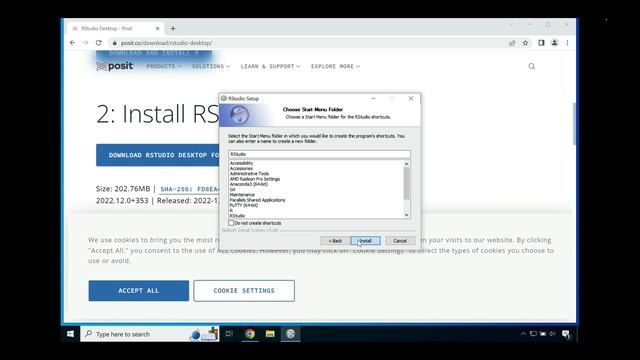Select Git in the folder list

(232, 190)
